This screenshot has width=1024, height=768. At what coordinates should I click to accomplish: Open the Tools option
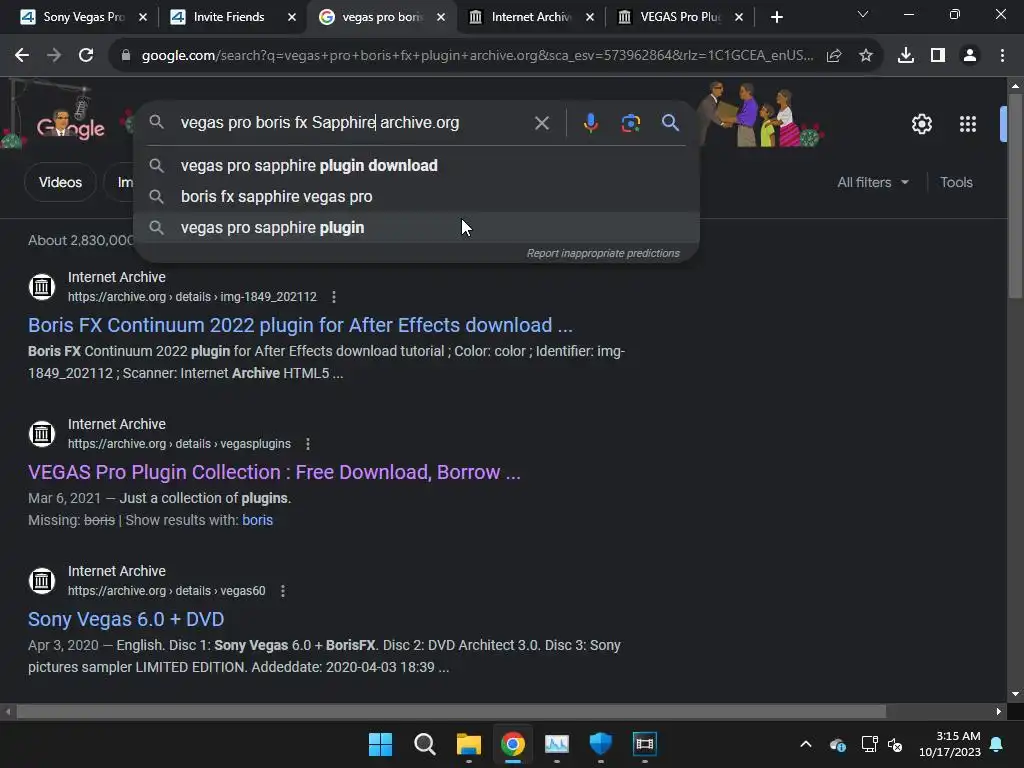coord(956,182)
